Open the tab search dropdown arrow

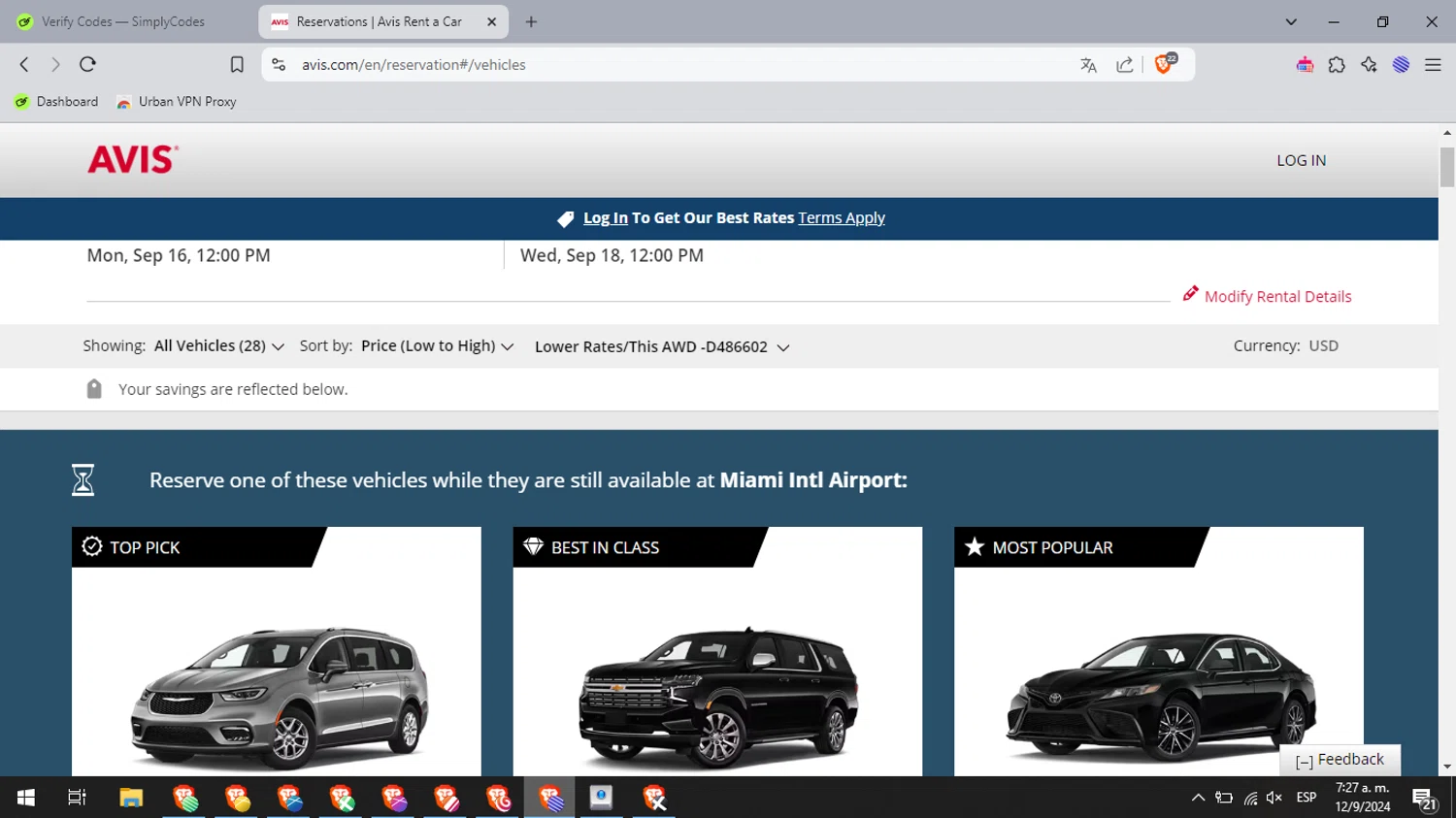(x=1291, y=21)
